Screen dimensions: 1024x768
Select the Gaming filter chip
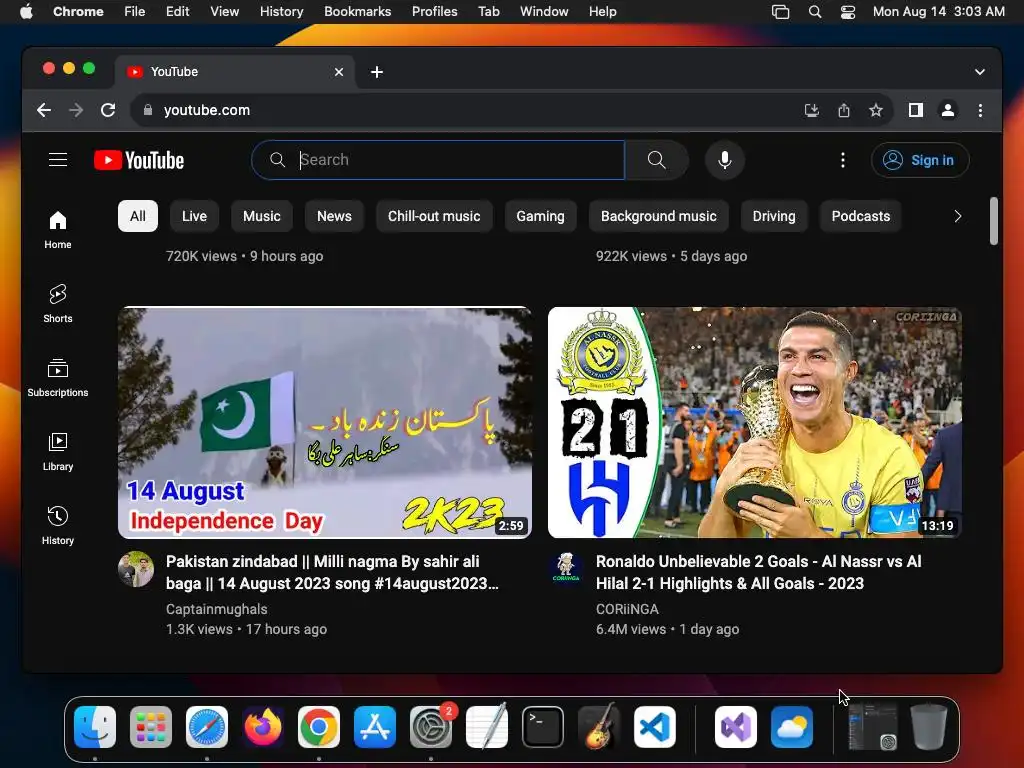click(x=541, y=216)
